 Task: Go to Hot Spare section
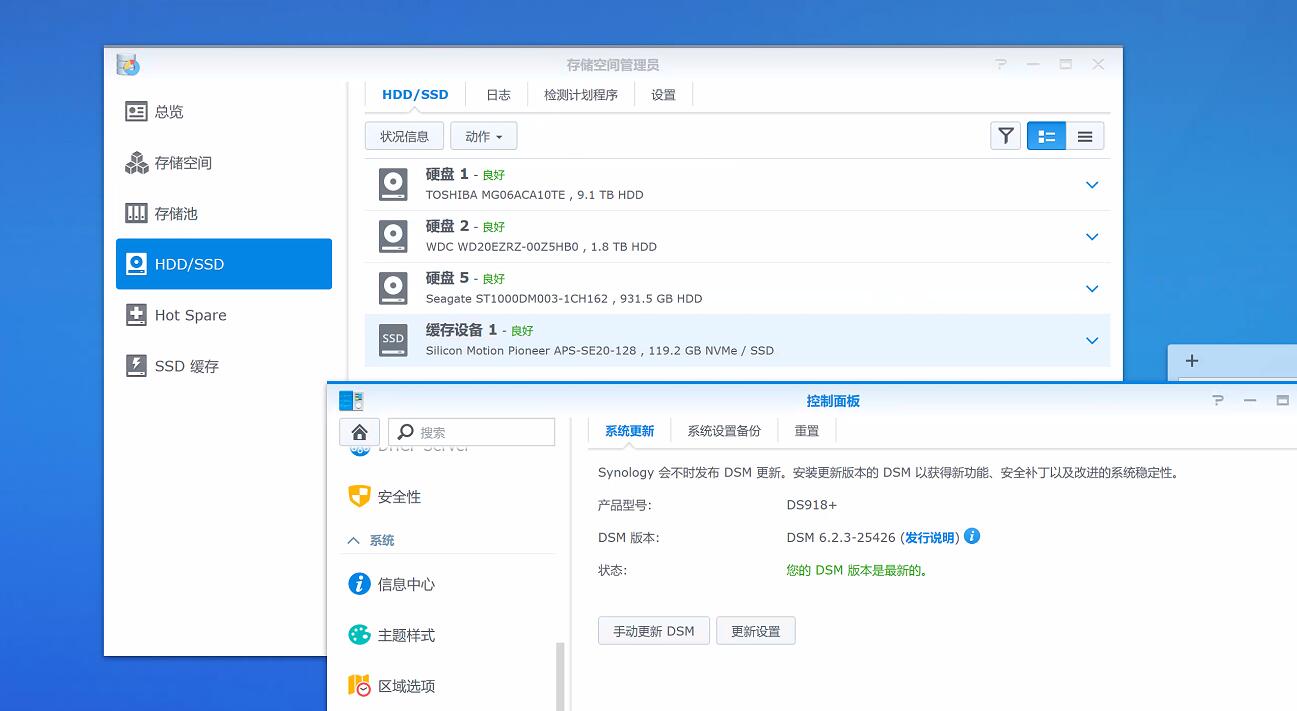point(190,315)
